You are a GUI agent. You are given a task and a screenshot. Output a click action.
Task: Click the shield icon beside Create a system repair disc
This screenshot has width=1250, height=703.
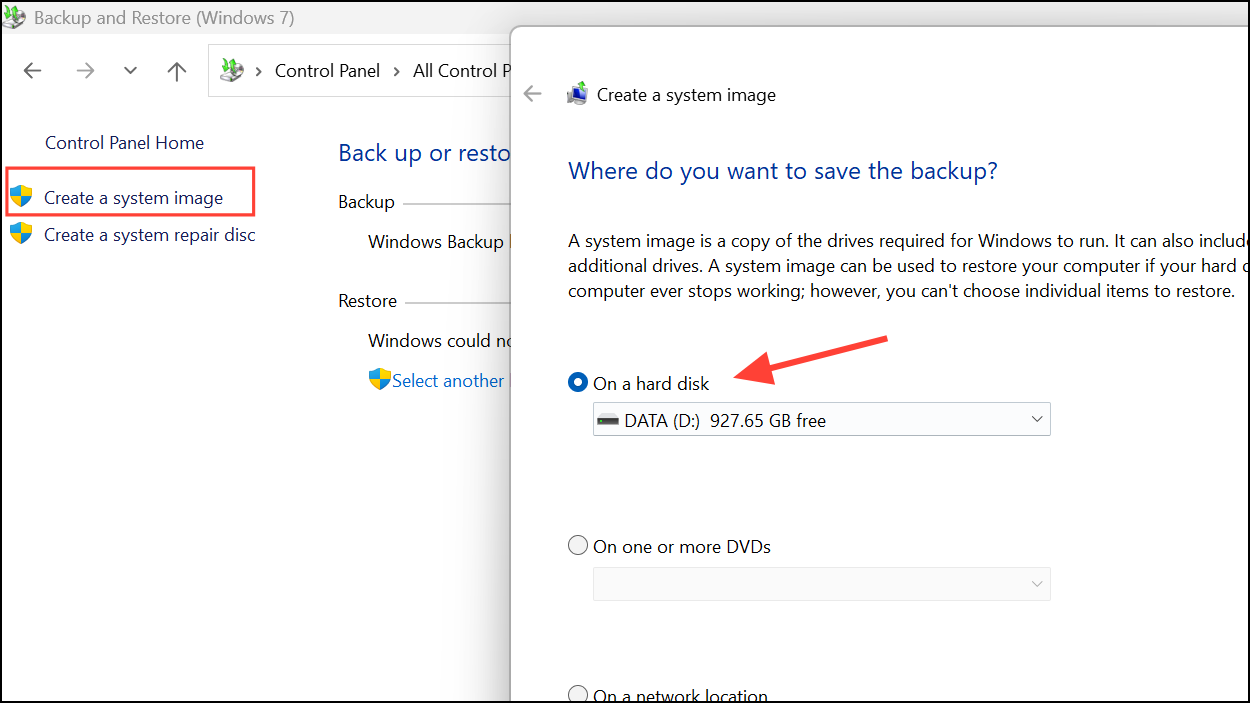[23, 235]
